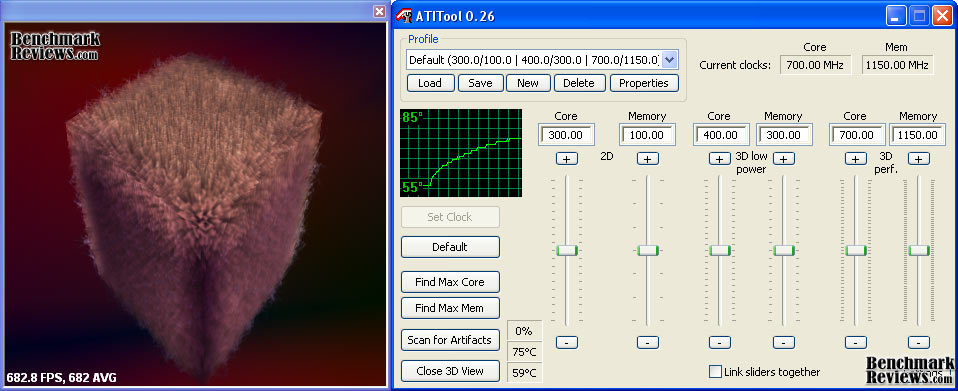Enable Link sliders together checkbox
This screenshot has width=958, height=391.
point(715,371)
